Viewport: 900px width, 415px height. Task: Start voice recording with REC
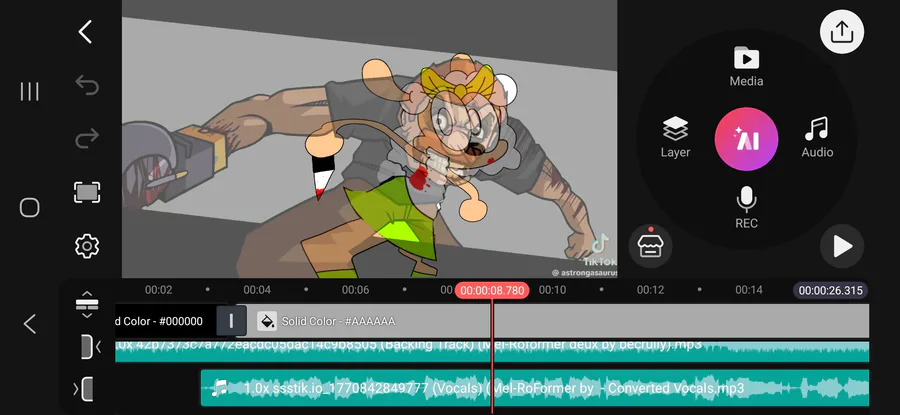pyautogui.click(x=746, y=207)
